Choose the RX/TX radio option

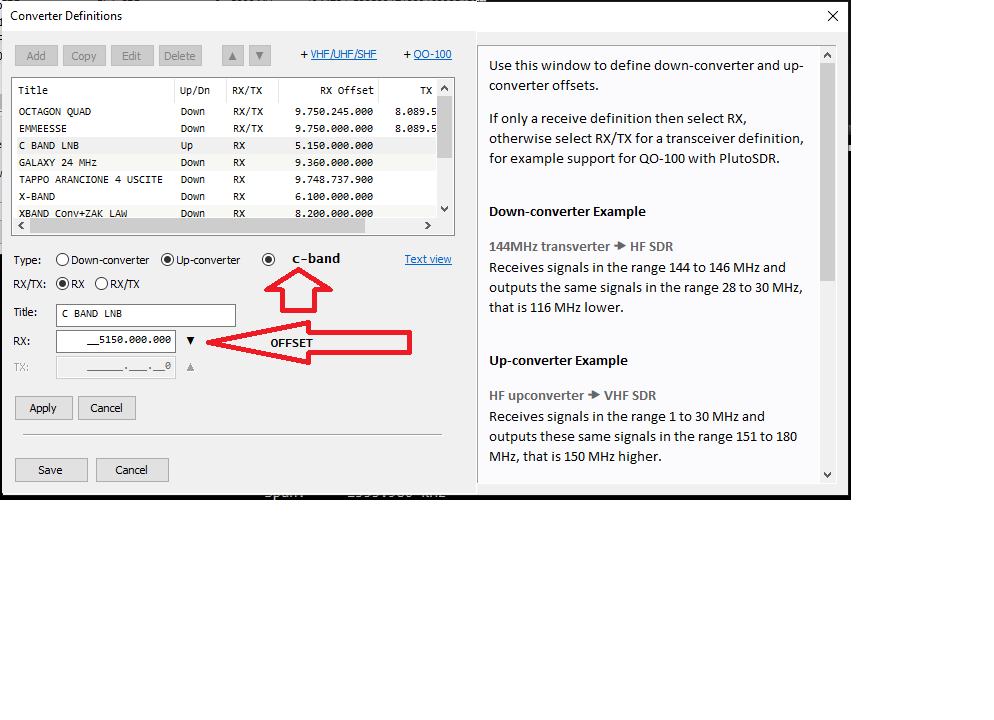pyautogui.click(x=101, y=284)
